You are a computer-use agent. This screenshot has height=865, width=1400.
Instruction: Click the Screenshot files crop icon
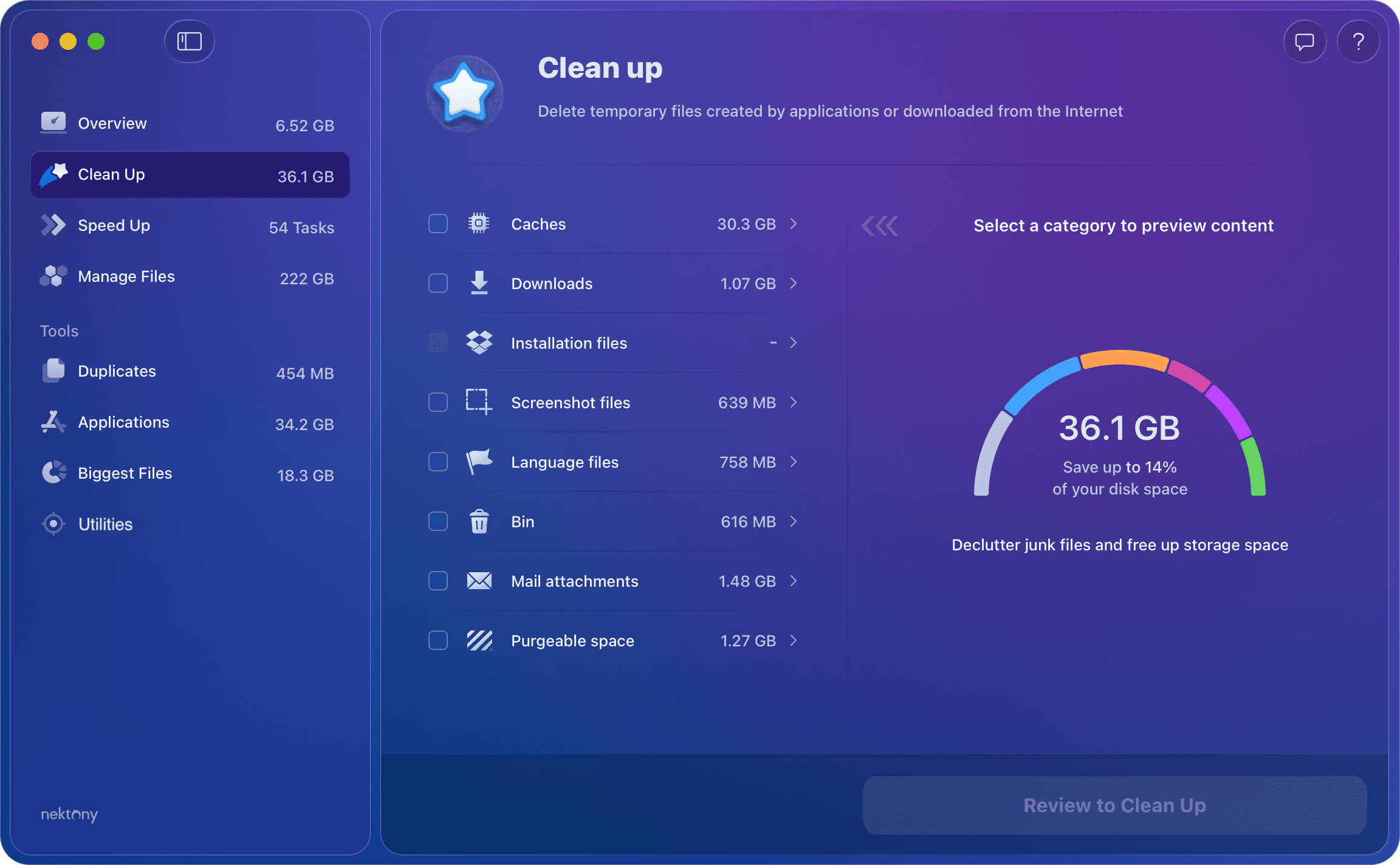479,402
